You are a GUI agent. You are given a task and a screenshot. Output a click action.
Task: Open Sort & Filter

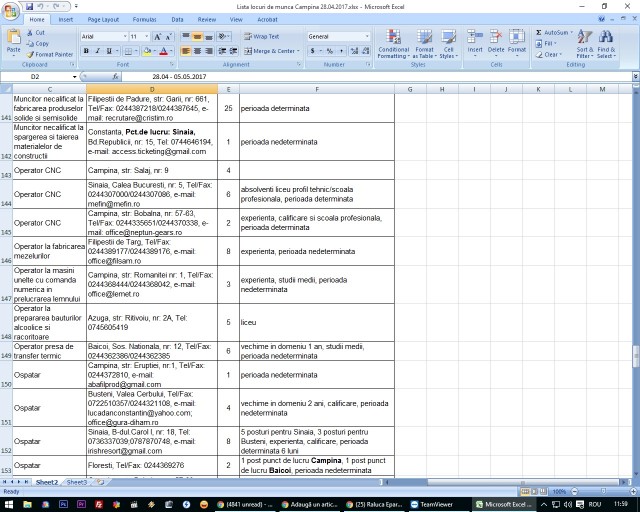point(584,44)
